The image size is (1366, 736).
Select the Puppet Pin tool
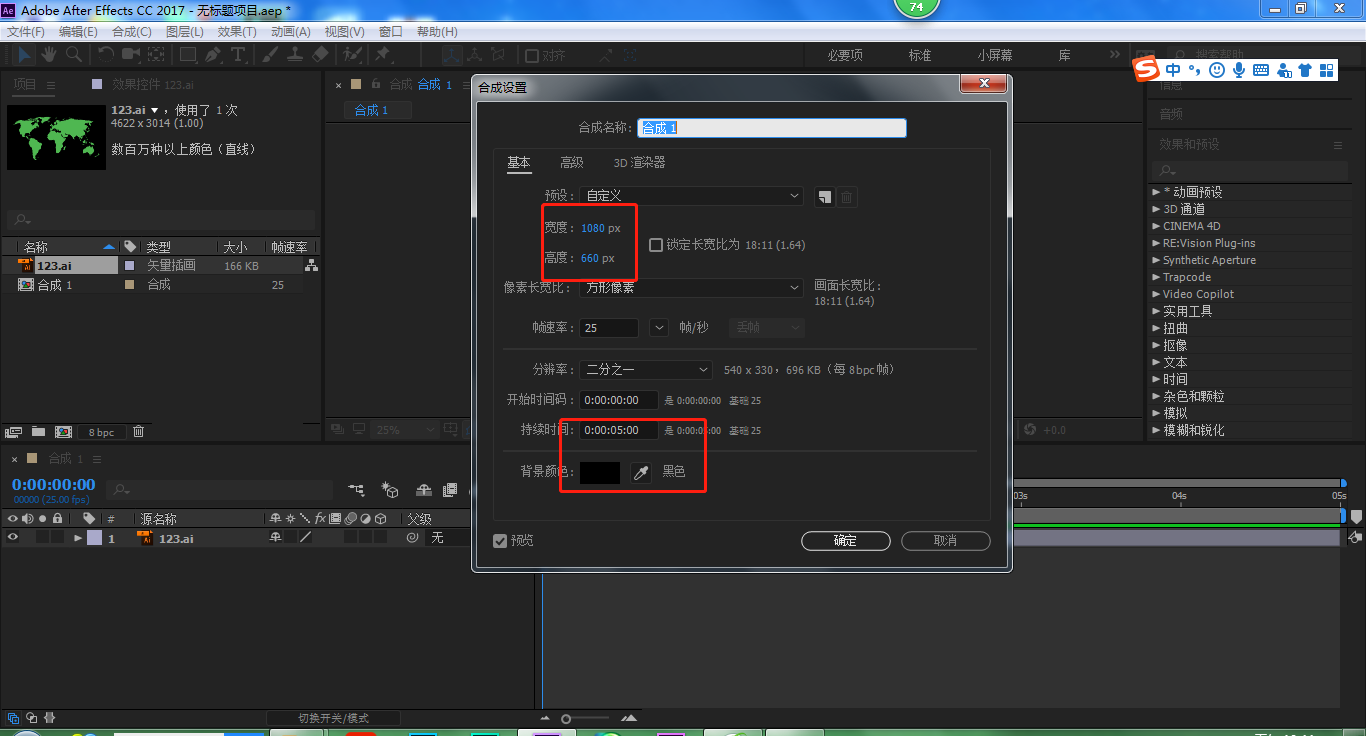point(382,55)
